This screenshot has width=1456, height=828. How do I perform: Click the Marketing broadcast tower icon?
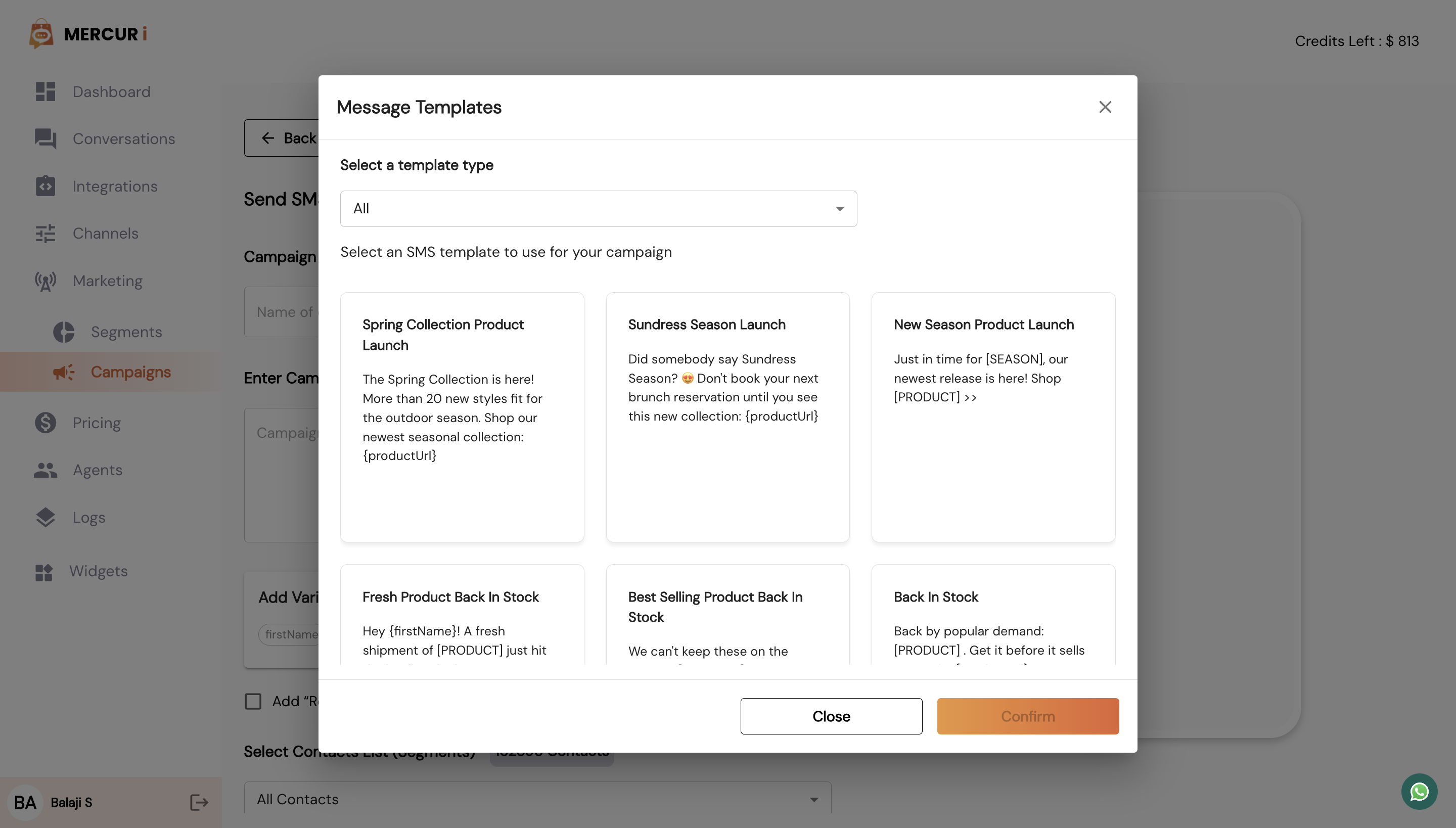coord(45,281)
